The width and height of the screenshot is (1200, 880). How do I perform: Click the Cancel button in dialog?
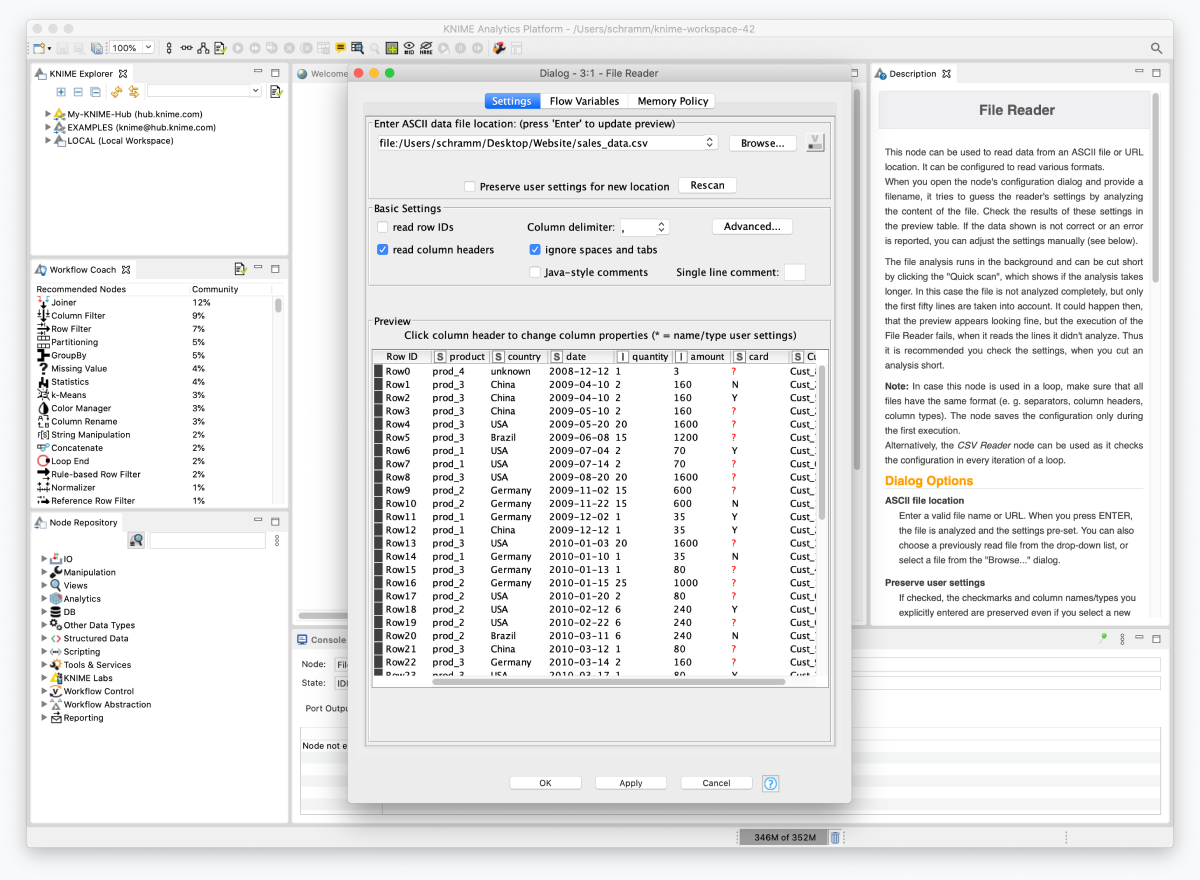click(716, 783)
